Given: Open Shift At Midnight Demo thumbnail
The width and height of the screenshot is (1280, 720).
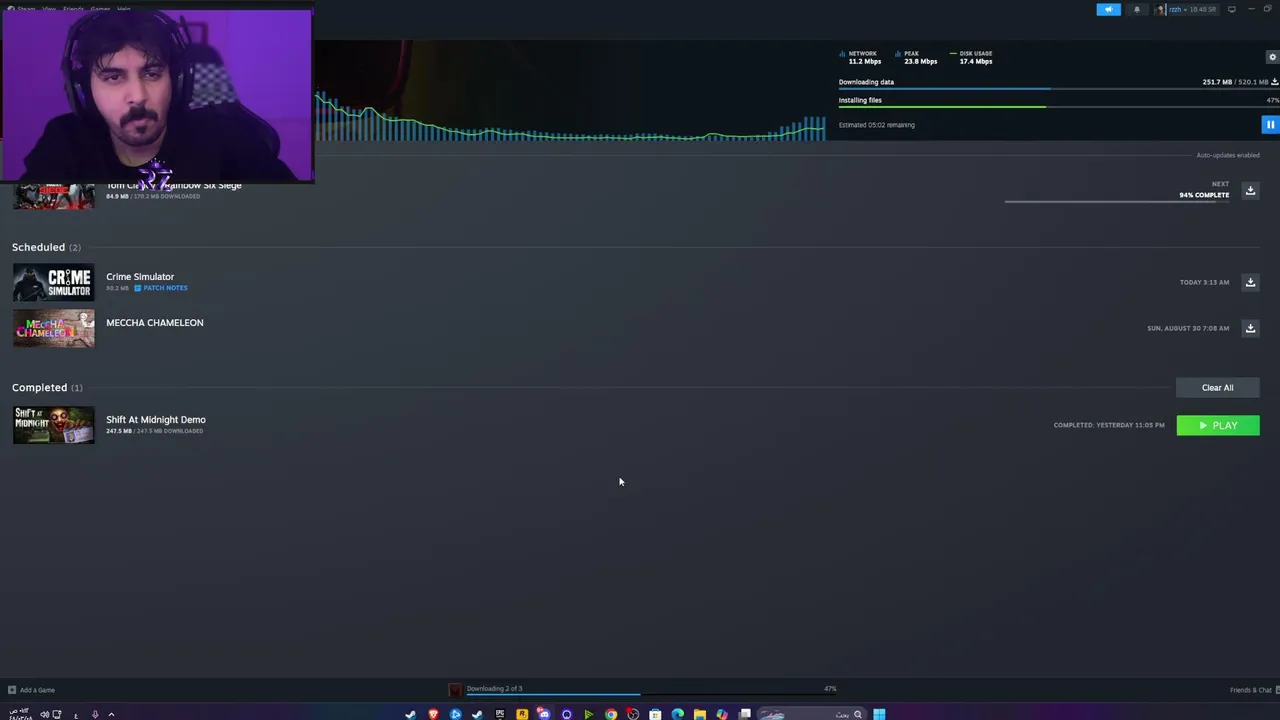Looking at the screenshot, I should click(x=54, y=425).
